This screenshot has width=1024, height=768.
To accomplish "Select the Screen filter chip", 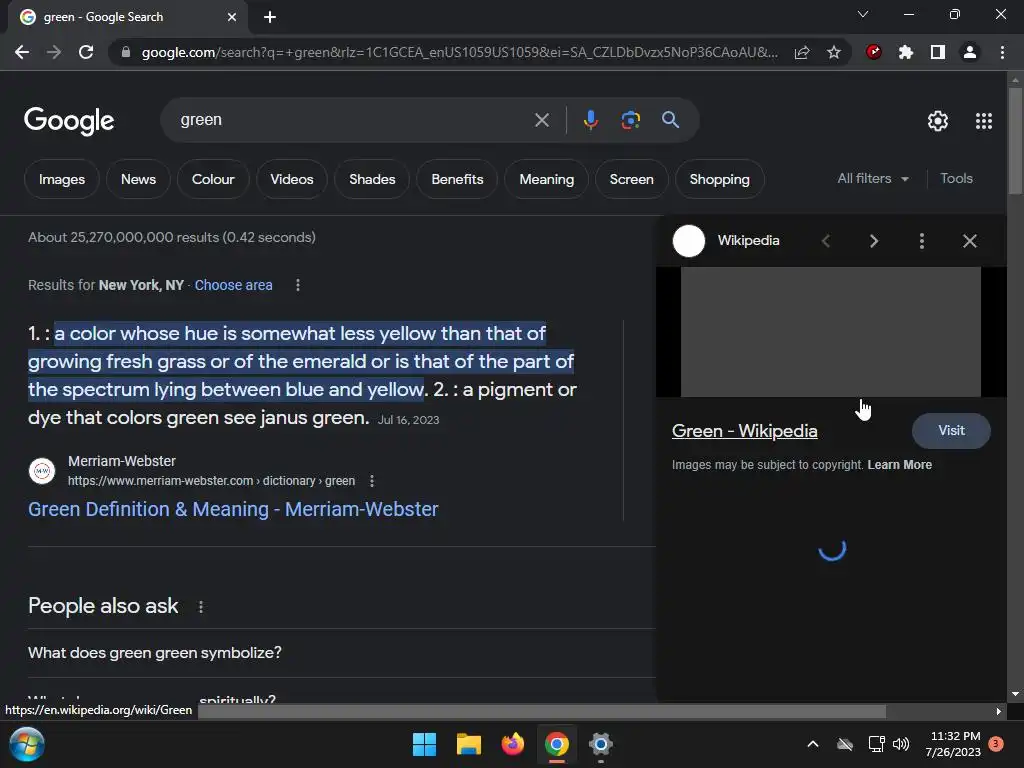I will pyautogui.click(x=632, y=179).
